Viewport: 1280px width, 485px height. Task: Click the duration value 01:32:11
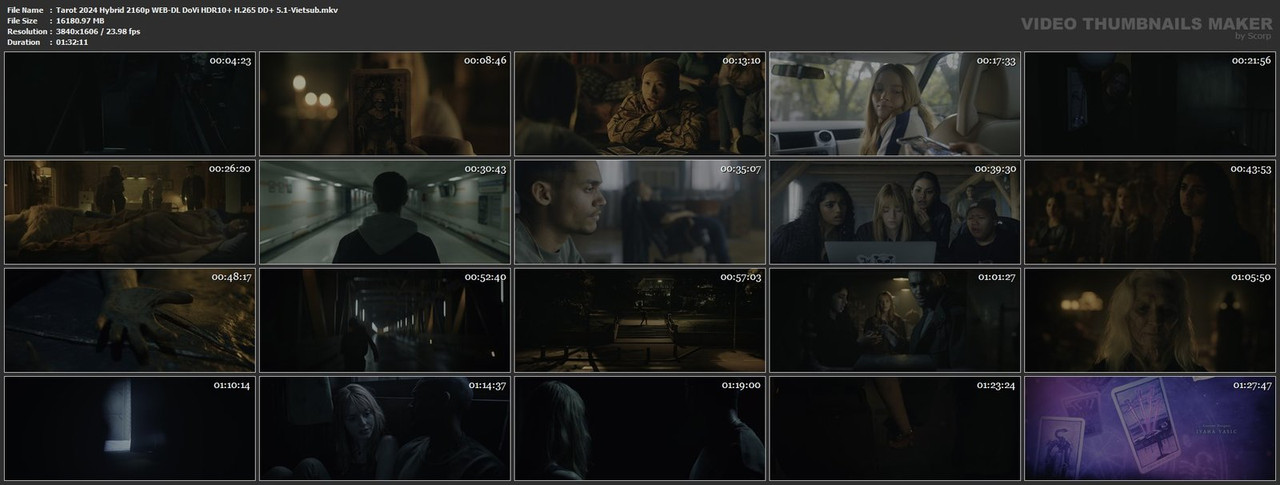click(x=72, y=42)
